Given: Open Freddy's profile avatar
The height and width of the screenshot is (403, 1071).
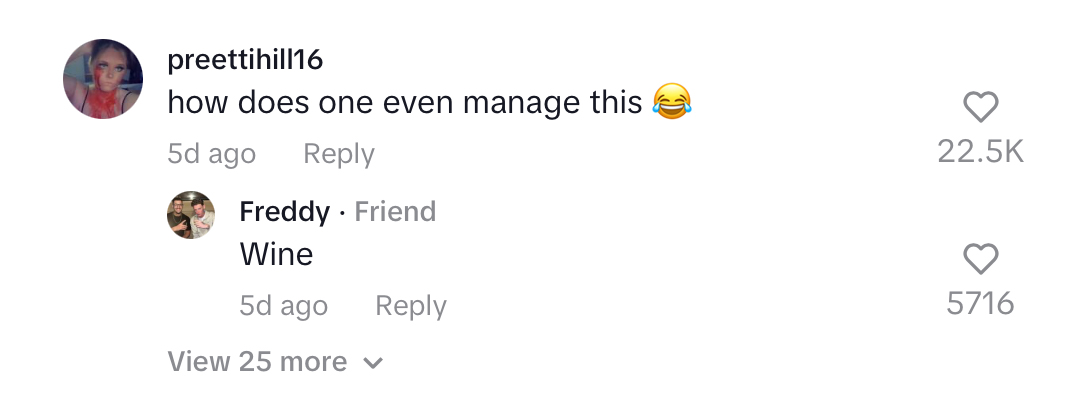Looking at the screenshot, I should click(190, 215).
